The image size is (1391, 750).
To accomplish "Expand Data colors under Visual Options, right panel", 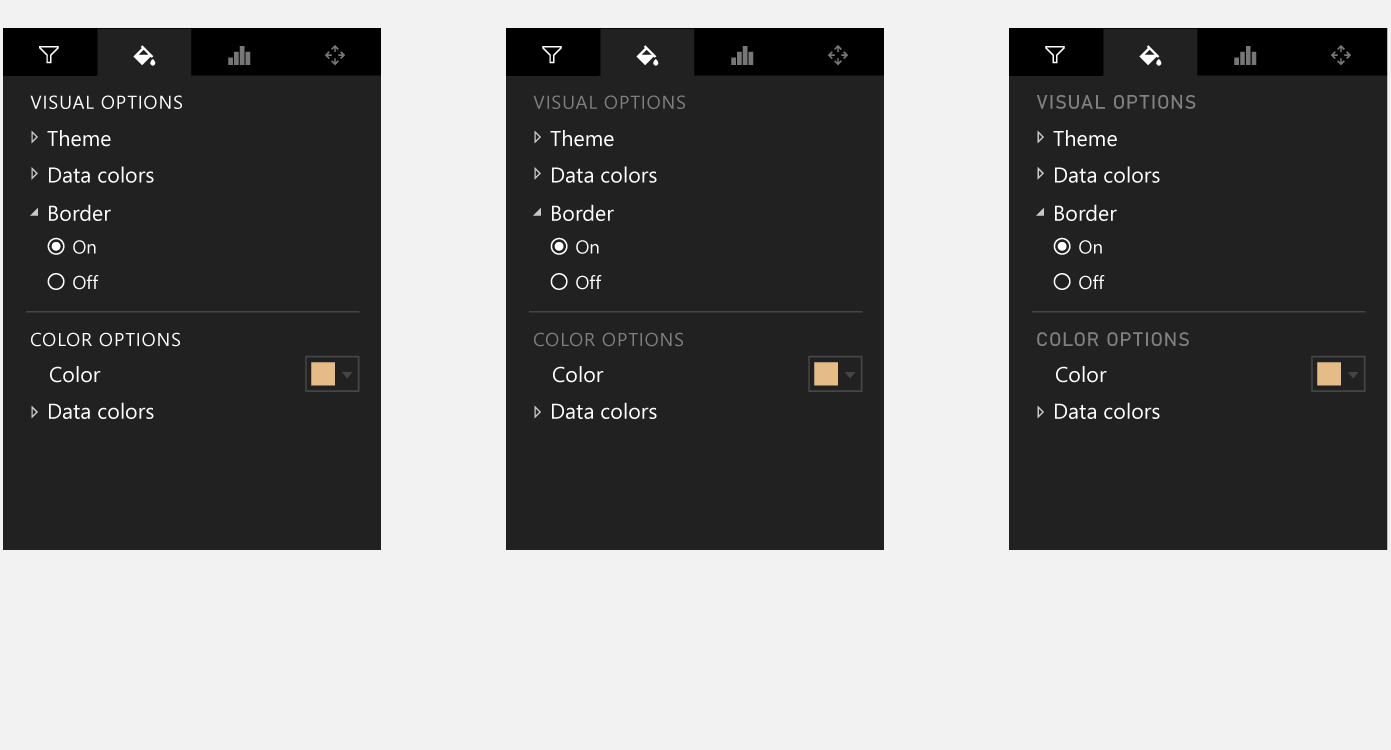I will click(x=1040, y=175).
